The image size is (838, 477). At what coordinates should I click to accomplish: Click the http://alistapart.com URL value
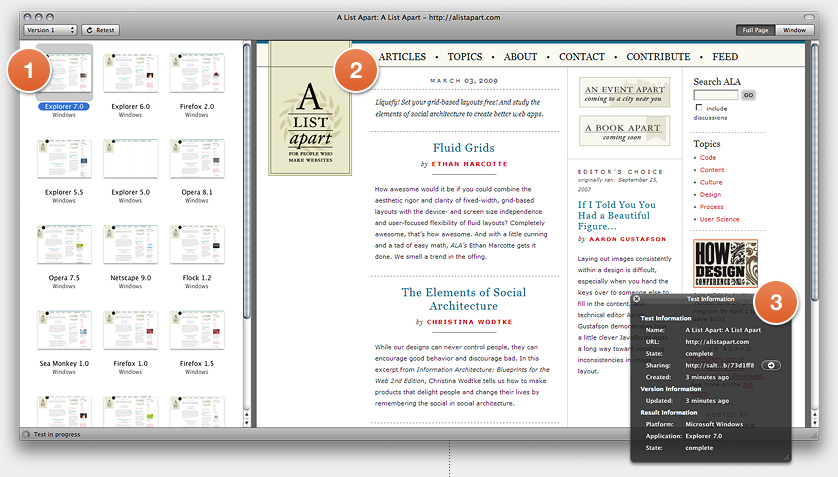pyautogui.click(x=717, y=342)
